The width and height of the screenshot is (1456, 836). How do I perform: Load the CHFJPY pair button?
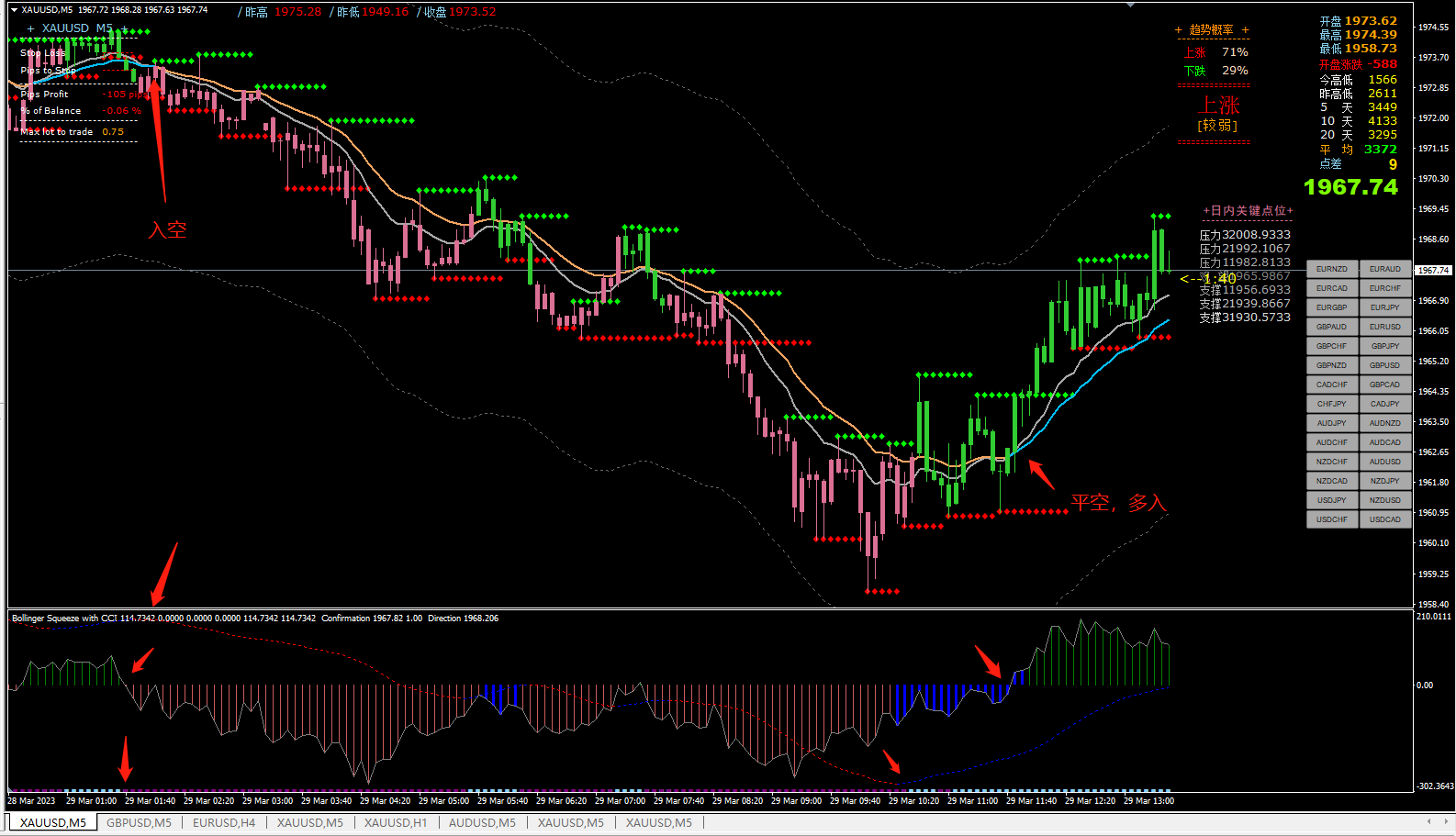(1332, 404)
